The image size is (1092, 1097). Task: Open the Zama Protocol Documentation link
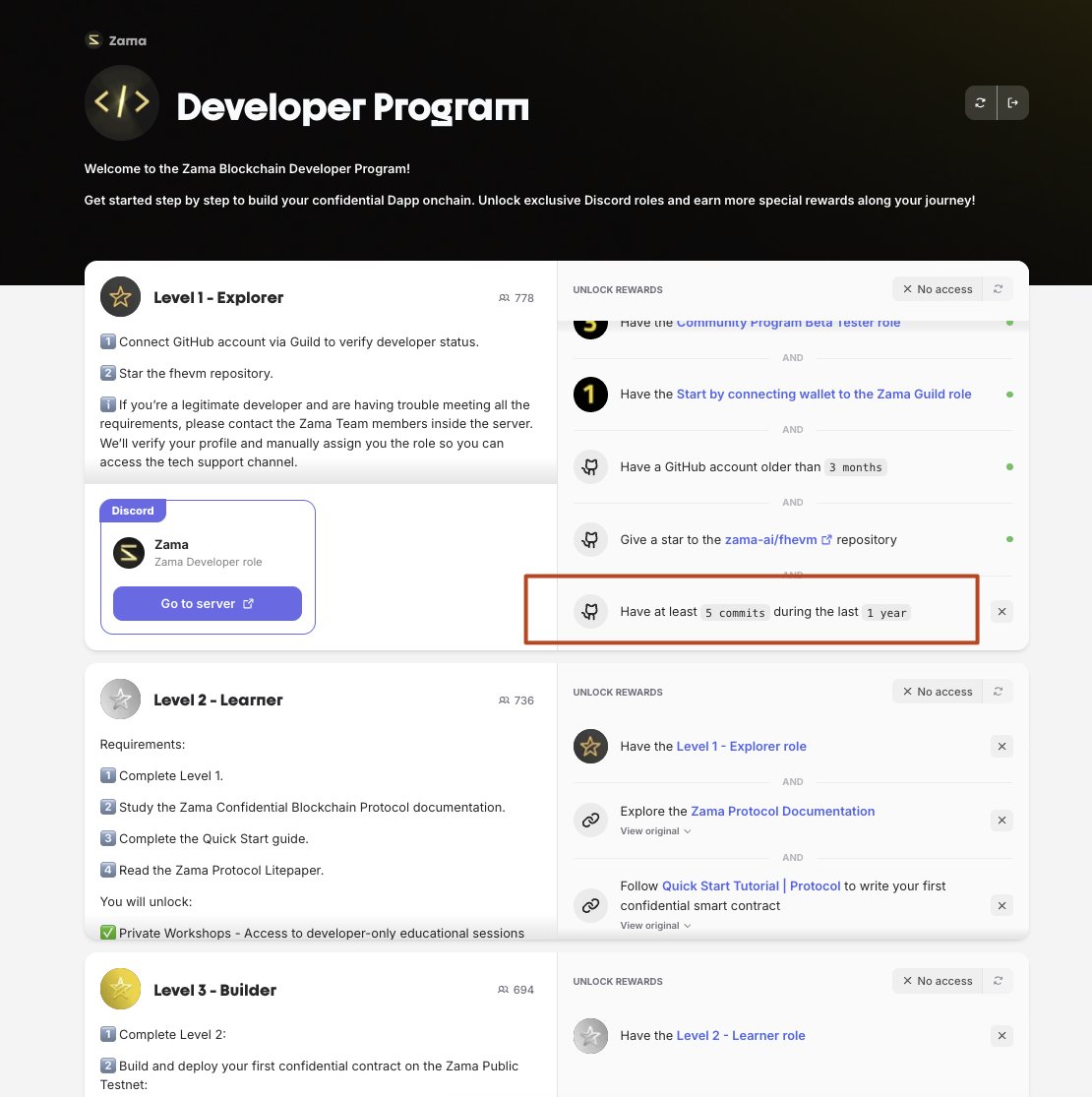pyautogui.click(x=782, y=811)
